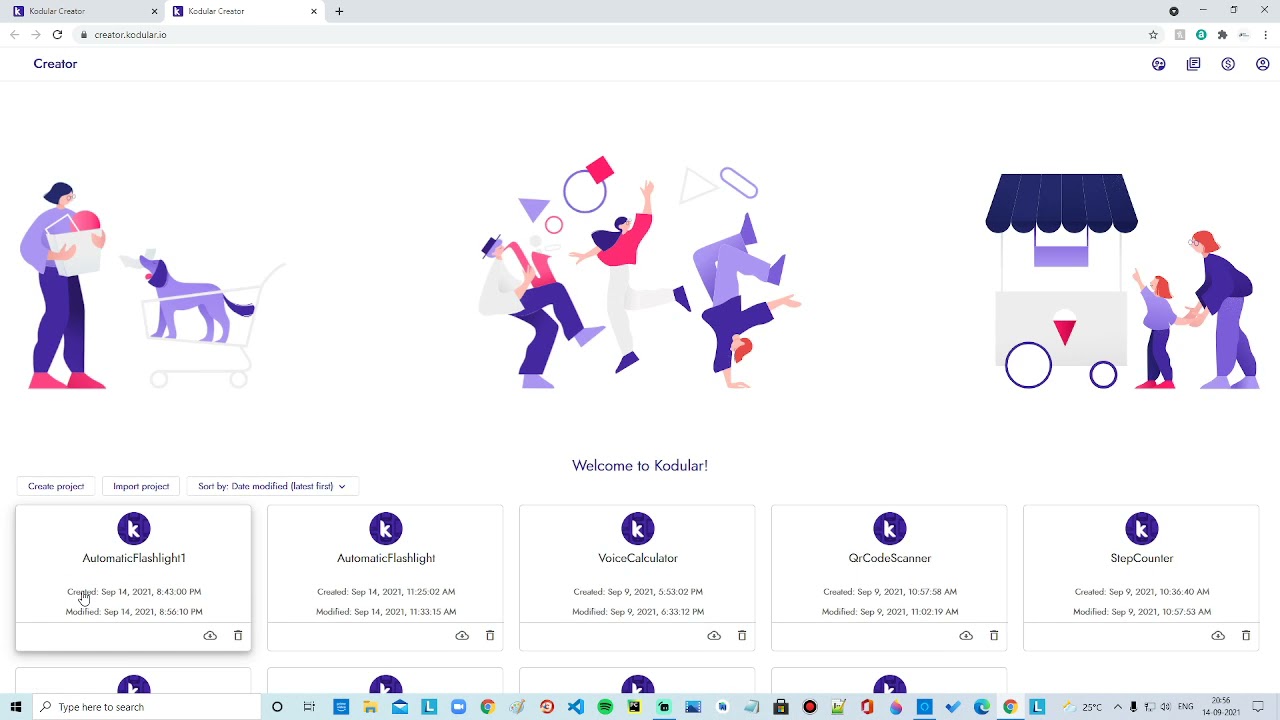The image size is (1280, 720).
Task: Open the user account icon in Kodular header
Action: [1263, 64]
